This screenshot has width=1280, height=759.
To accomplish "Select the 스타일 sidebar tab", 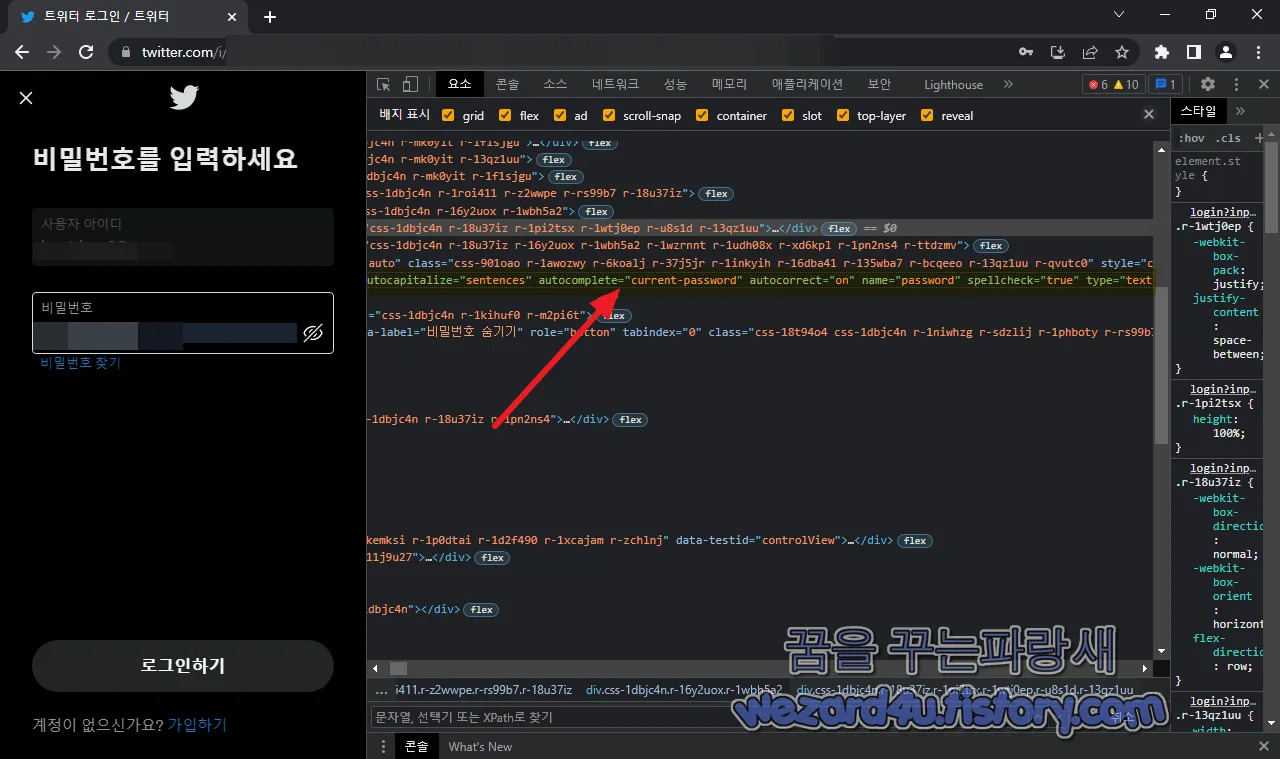I will click(1198, 111).
